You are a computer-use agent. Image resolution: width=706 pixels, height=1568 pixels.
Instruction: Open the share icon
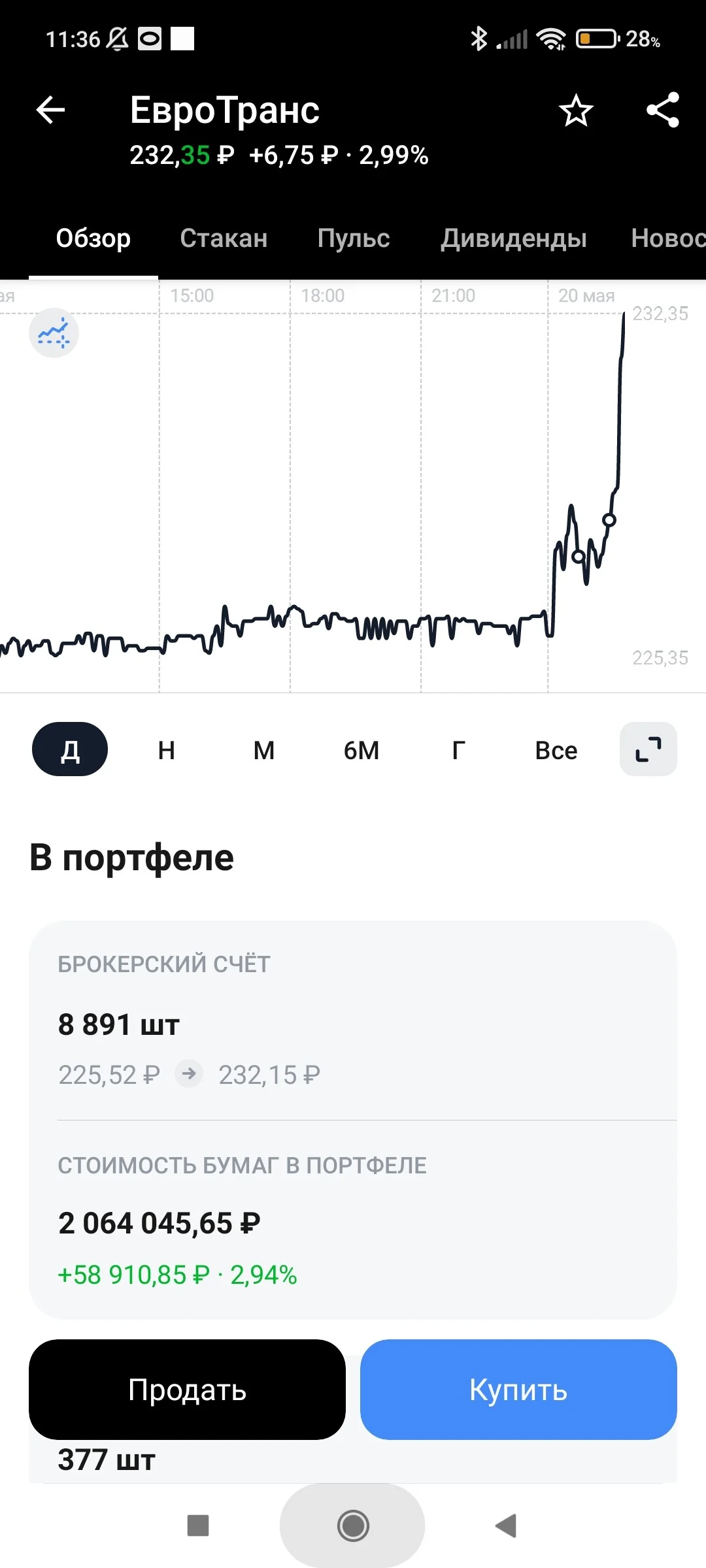pyautogui.click(x=663, y=110)
